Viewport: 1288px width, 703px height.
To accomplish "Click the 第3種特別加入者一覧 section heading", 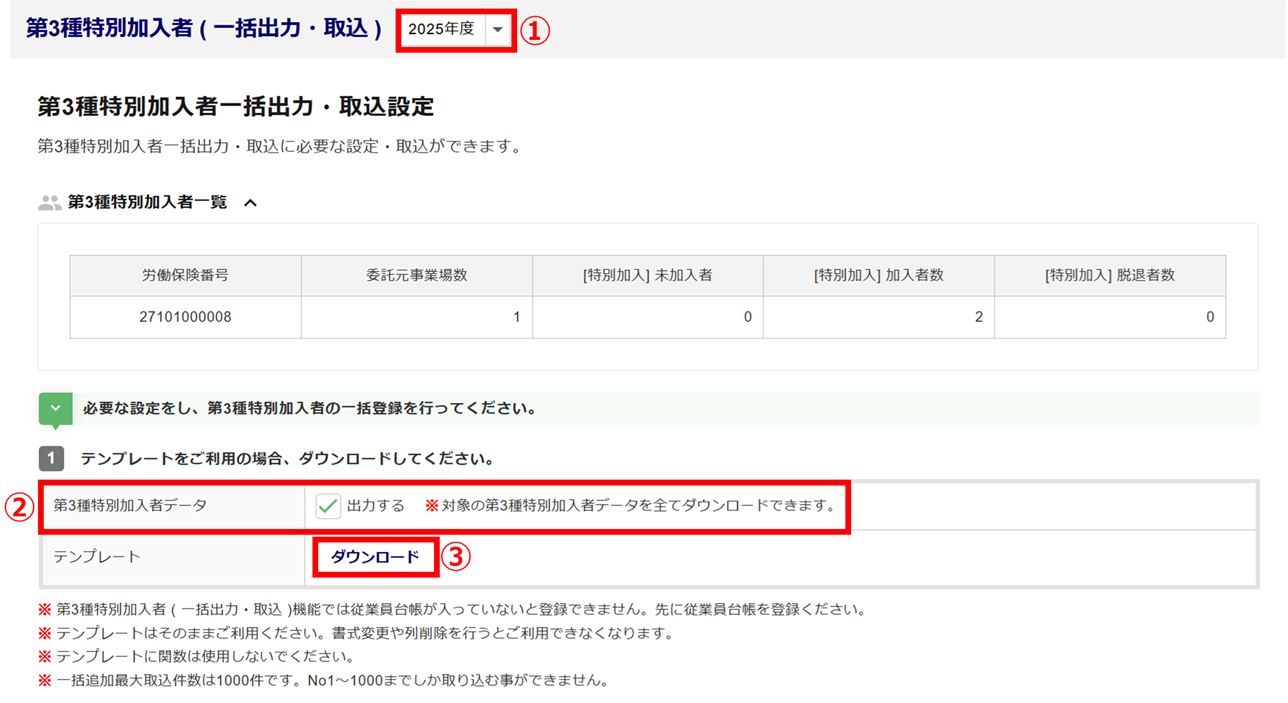I will 147,203.
